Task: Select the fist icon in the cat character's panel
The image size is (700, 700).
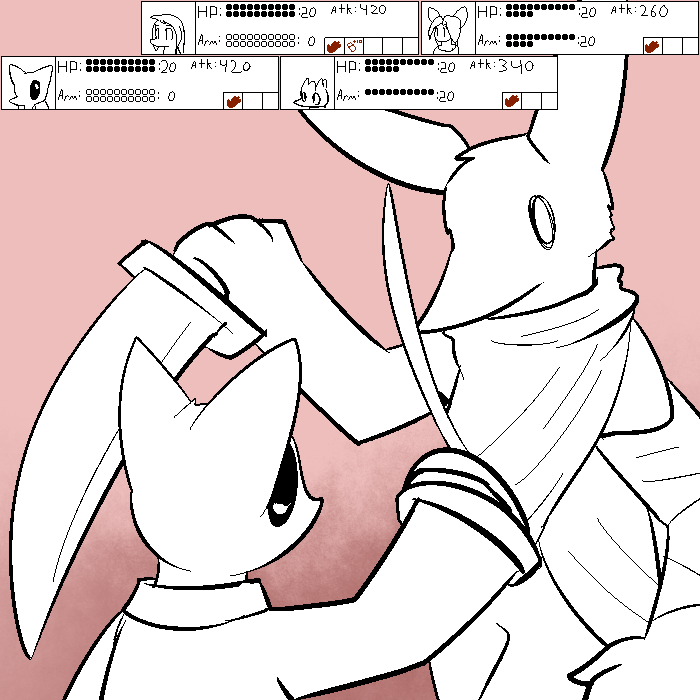Action: coord(233,100)
